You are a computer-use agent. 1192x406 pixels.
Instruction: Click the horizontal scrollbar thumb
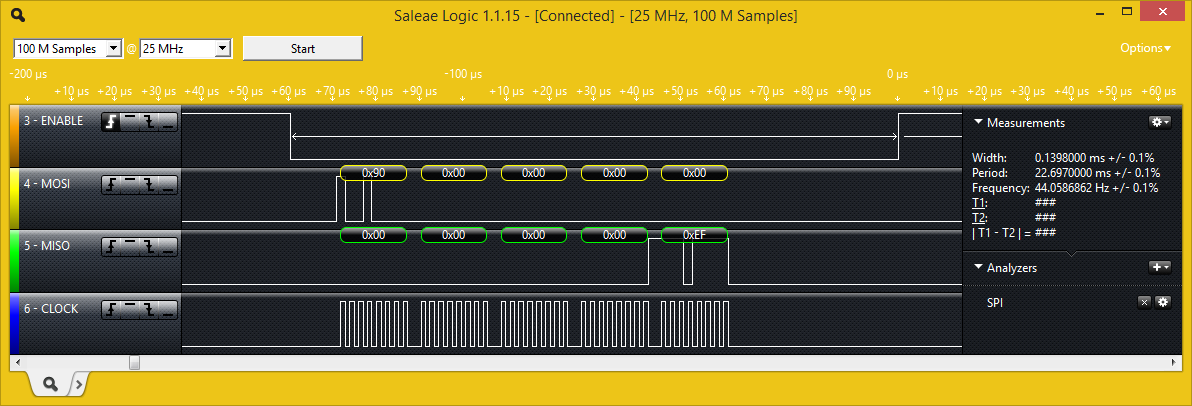point(135,363)
